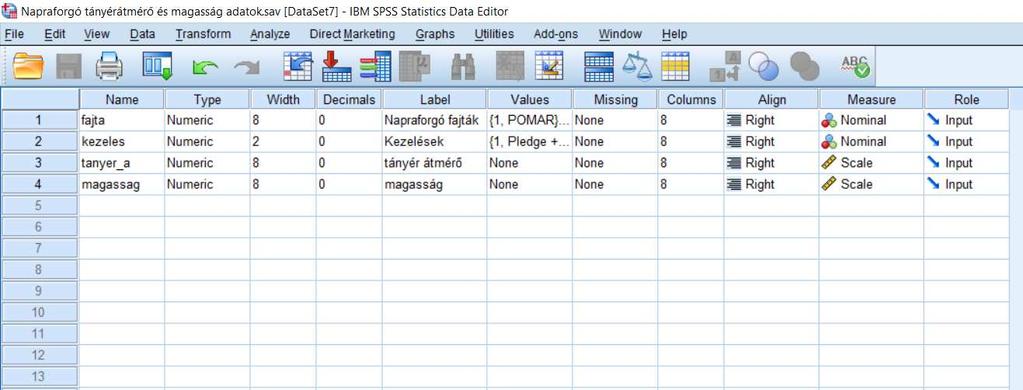Open Role Input cell for fajta
Screen dimensions: 1023x390
click(x=966, y=120)
